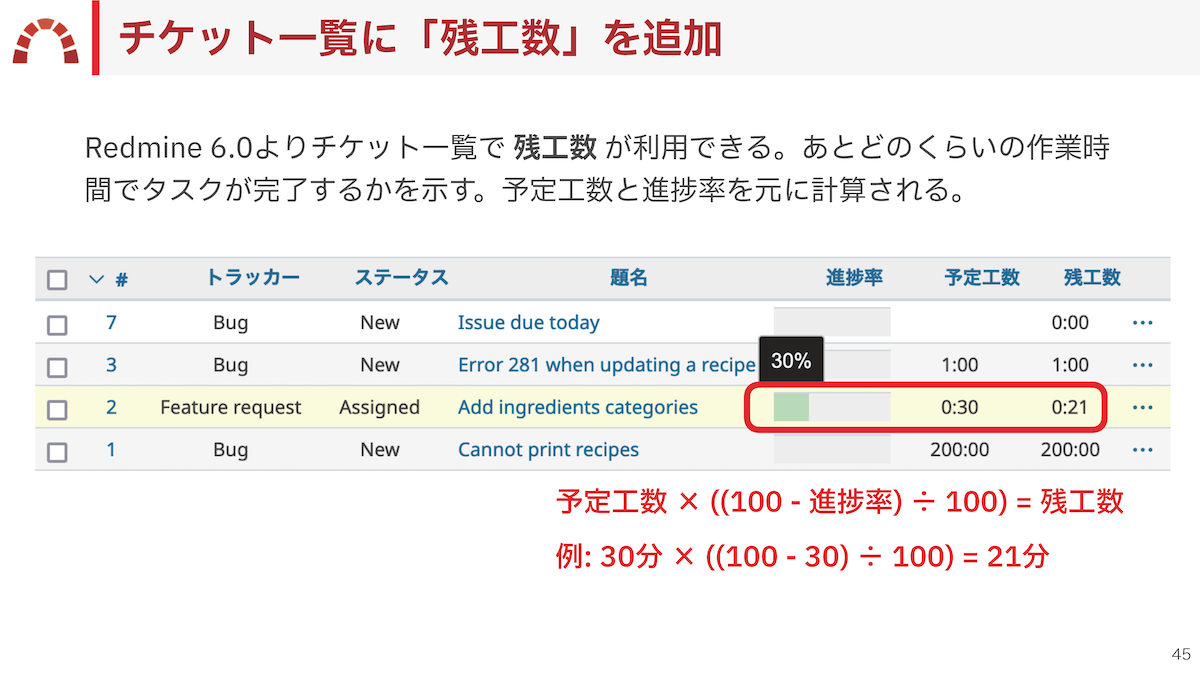Sort by the トラッカー column header
The height and width of the screenshot is (675, 1200).
(251, 278)
